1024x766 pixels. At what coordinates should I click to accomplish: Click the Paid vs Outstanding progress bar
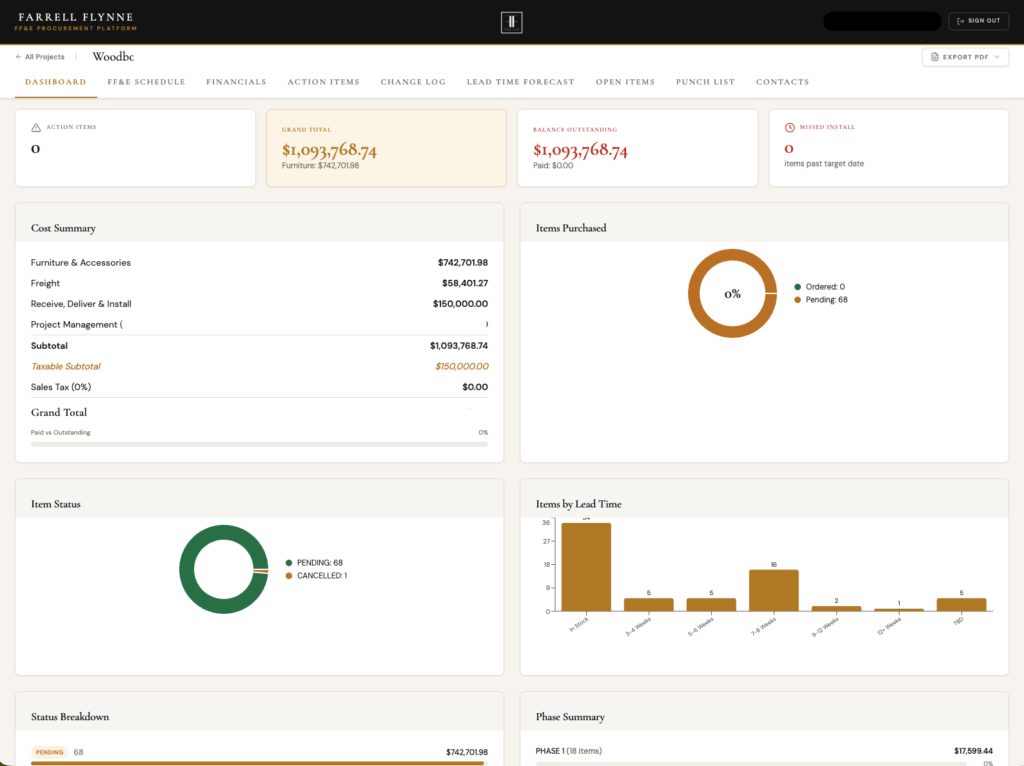pos(259,444)
